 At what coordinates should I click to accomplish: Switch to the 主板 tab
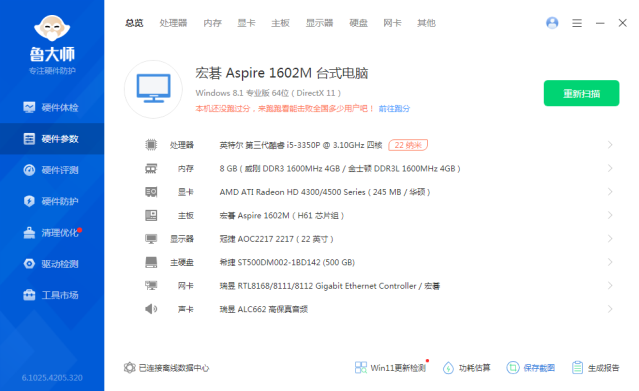click(x=280, y=23)
